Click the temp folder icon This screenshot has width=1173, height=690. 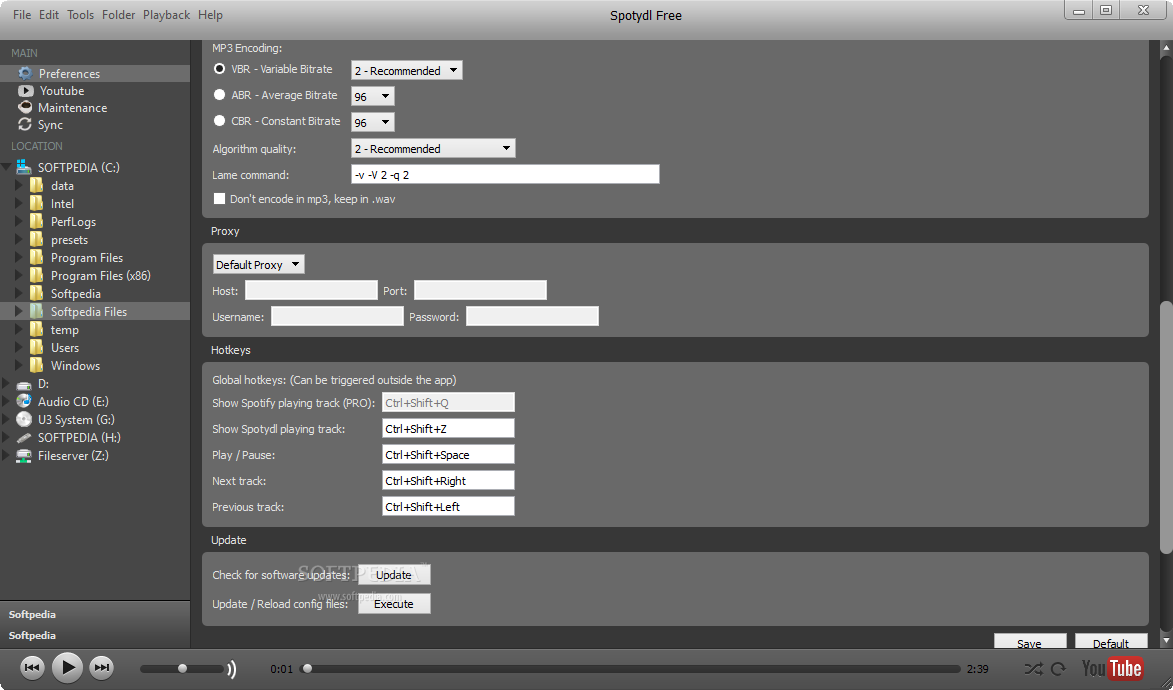pos(37,329)
